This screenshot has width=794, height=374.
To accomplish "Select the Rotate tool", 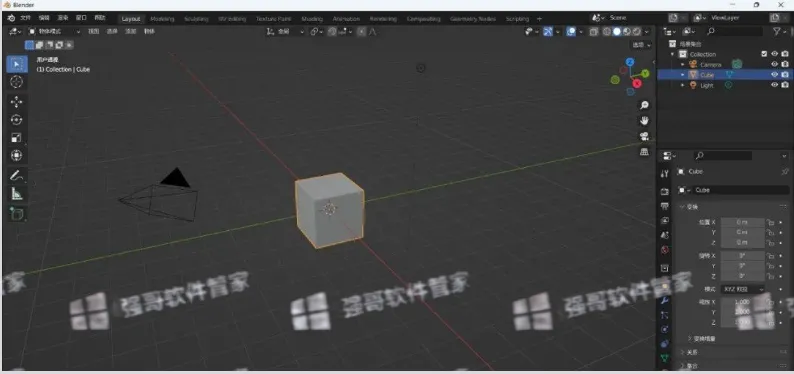I will (17, 120).
